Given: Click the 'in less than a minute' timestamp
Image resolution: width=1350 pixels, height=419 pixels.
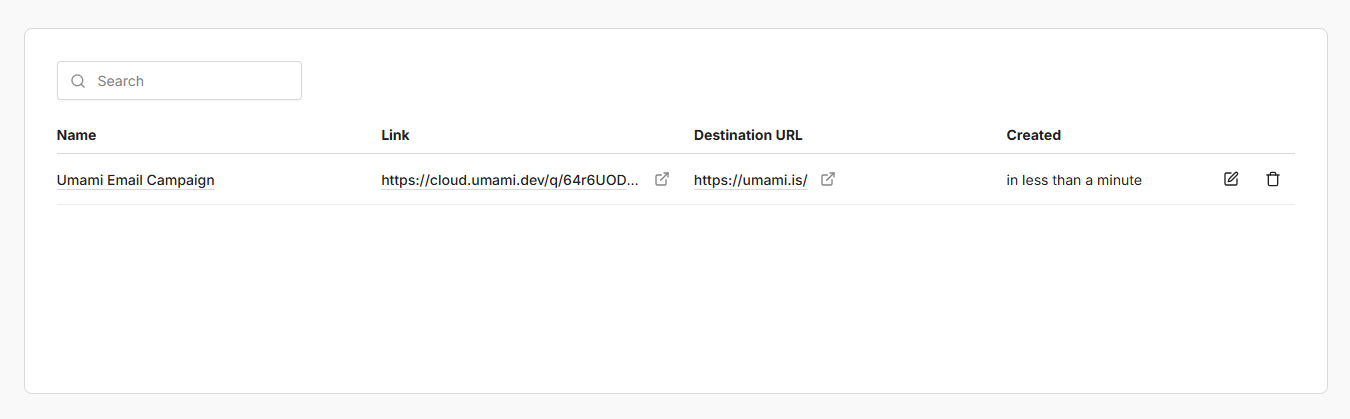Looking at the screenshot, I should 1073,180.
